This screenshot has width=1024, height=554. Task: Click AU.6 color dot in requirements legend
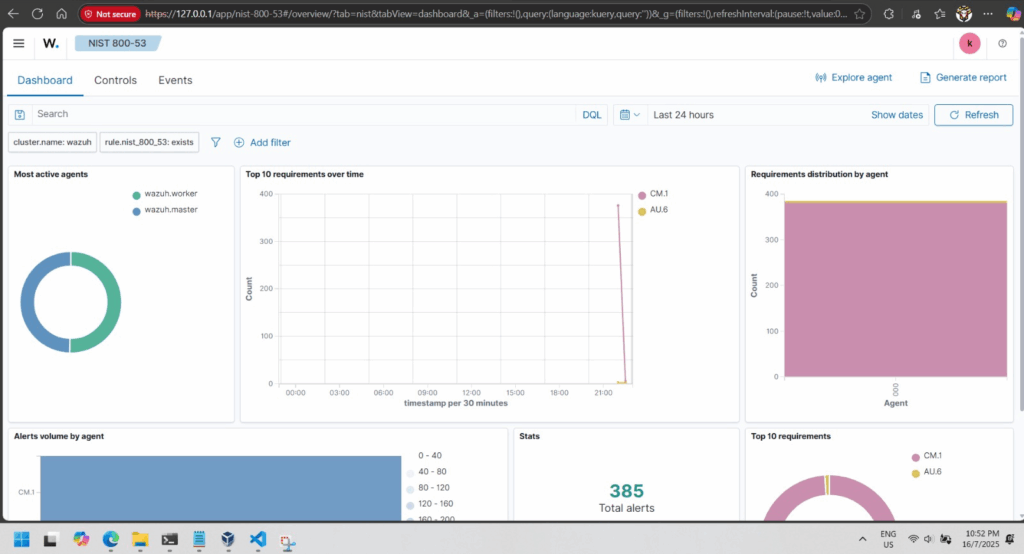[915, 471]
